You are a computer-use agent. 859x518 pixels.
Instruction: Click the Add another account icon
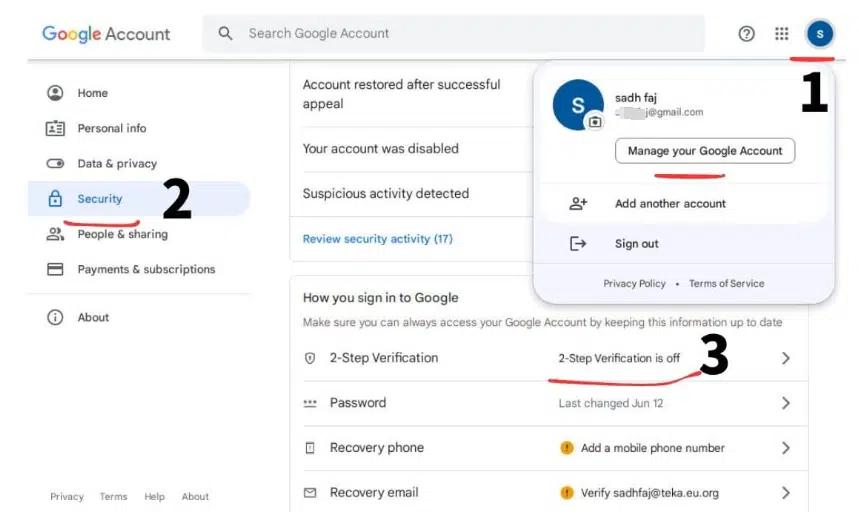[x=578, y=204]
